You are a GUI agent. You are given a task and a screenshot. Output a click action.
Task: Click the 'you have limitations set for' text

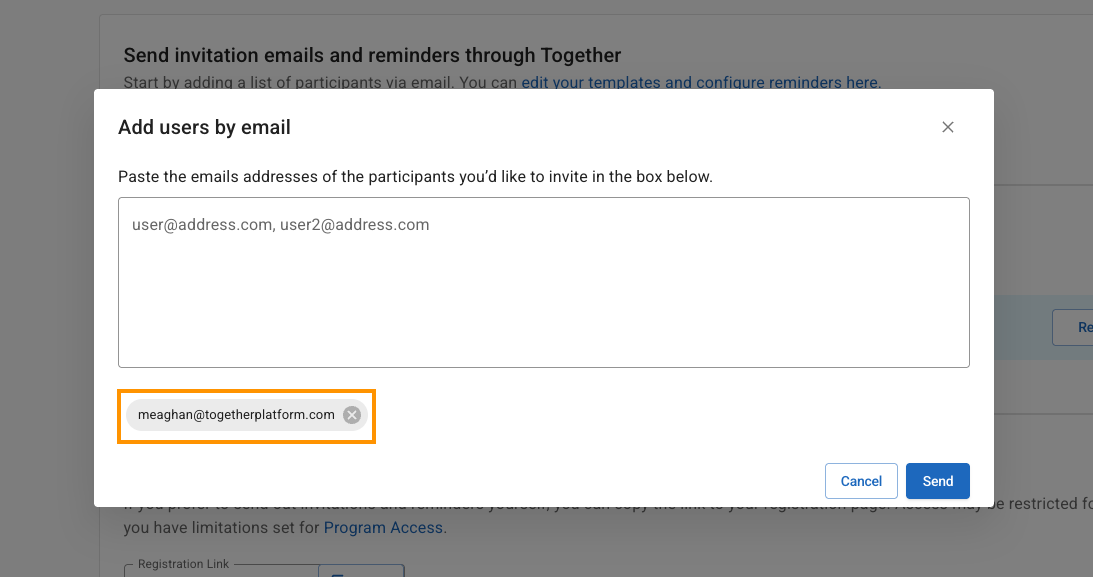220,527
